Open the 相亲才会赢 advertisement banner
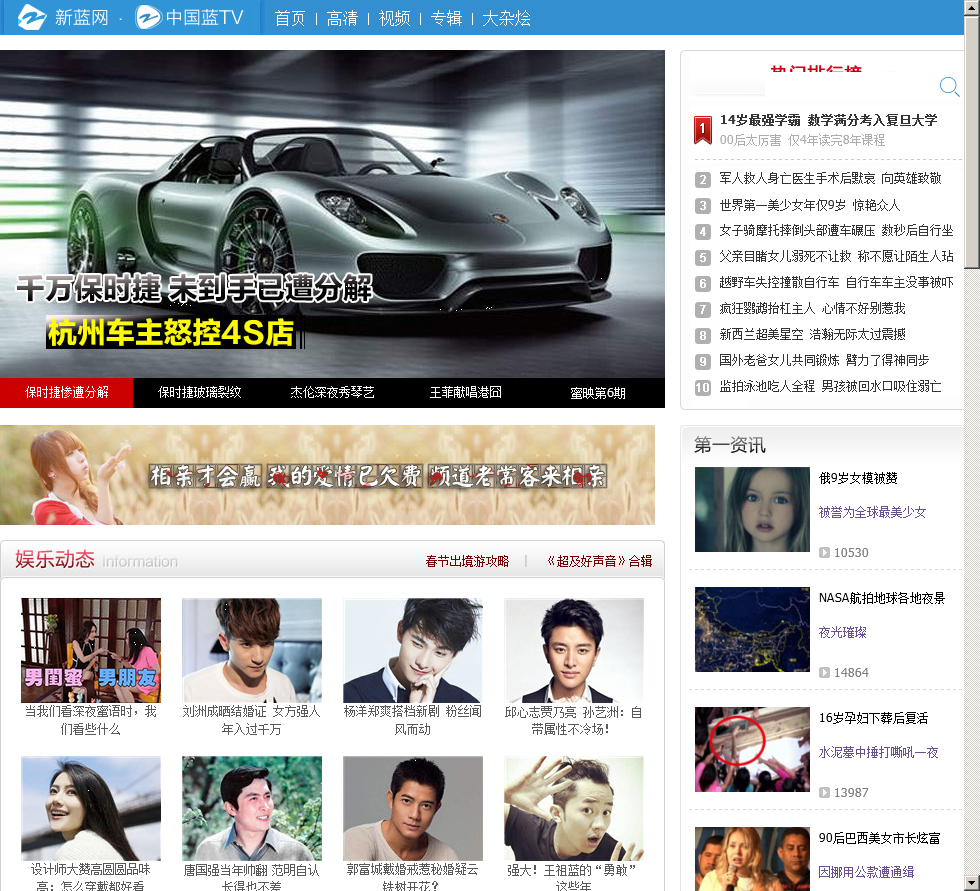This screenshot has width=980, height=891. [328, 475]
